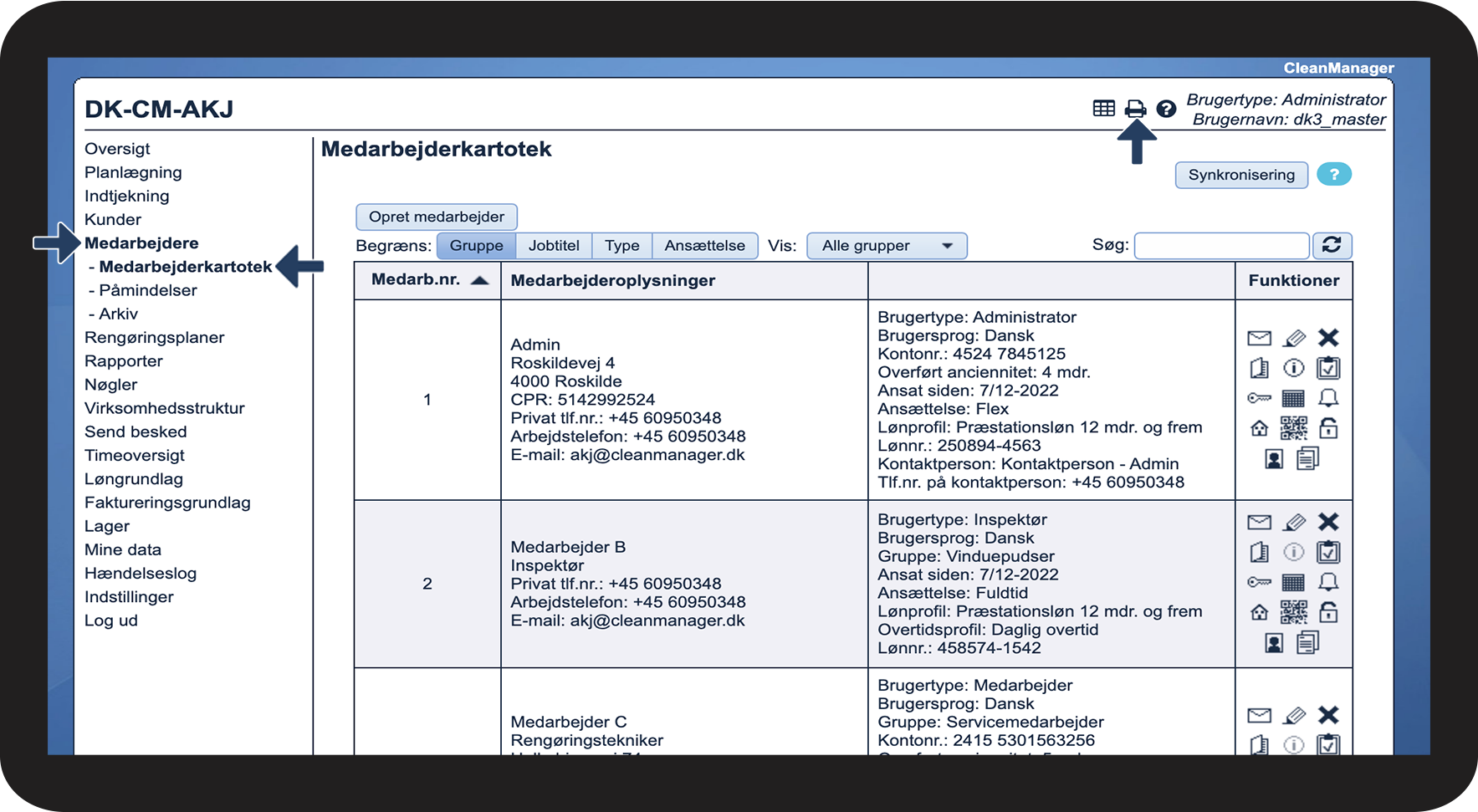Click the blue question mark help button

(x=1333, y=174)
